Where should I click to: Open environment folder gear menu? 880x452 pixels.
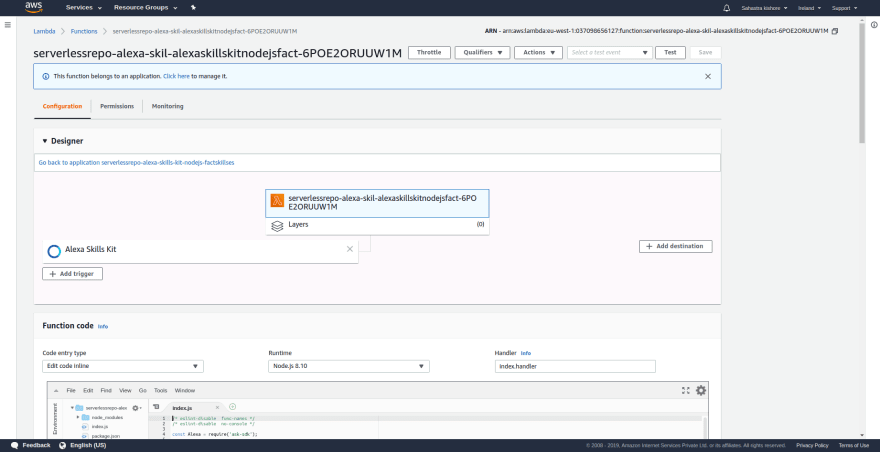coord(136,408)
